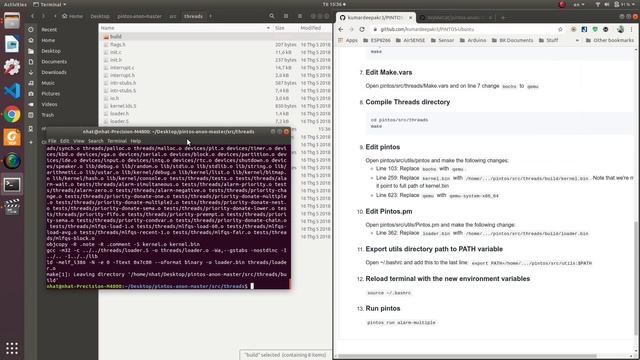Show Applications grid in dock
Image resolution: width=640 pixels, height=360 pixels.
coord(11,348)
